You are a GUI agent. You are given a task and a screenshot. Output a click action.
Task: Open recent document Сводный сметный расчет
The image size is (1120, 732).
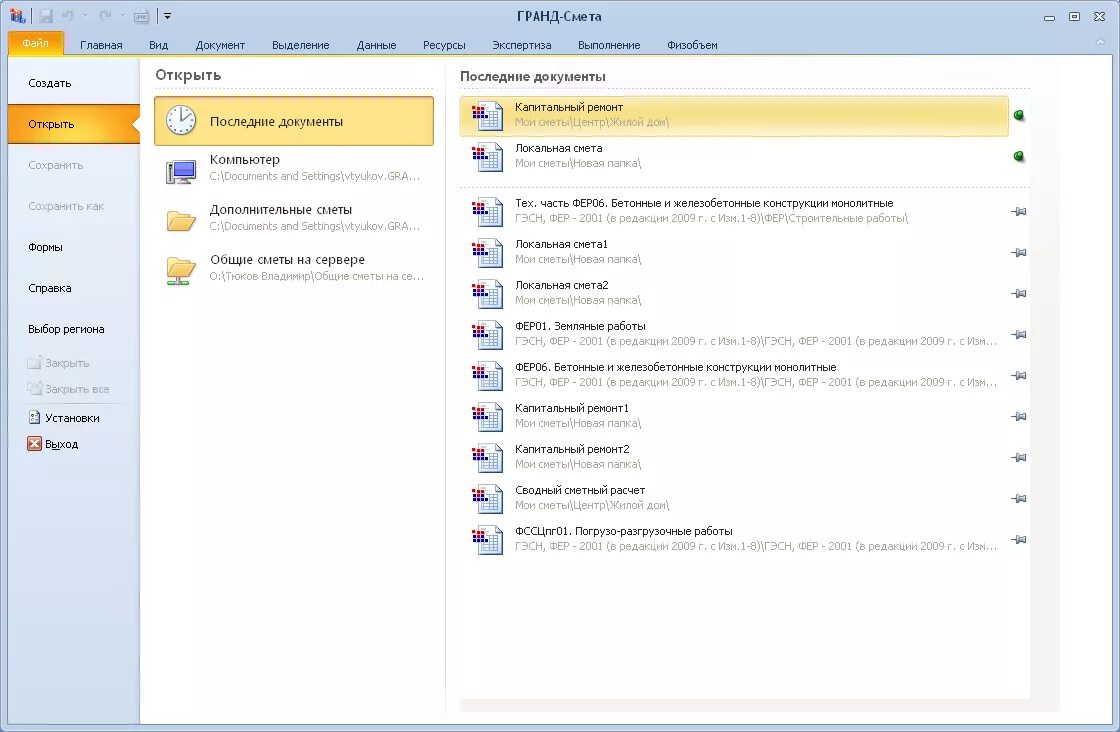pos(734,498)
